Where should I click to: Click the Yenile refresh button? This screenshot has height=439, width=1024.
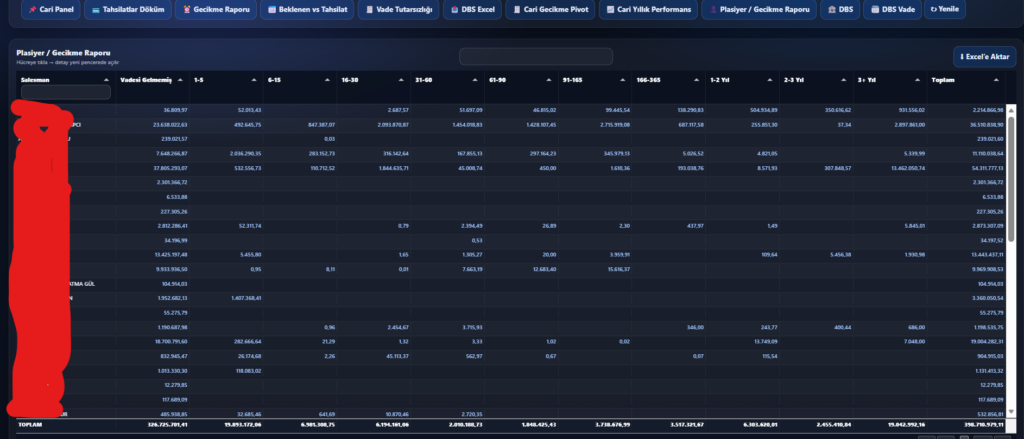point(944,10)
